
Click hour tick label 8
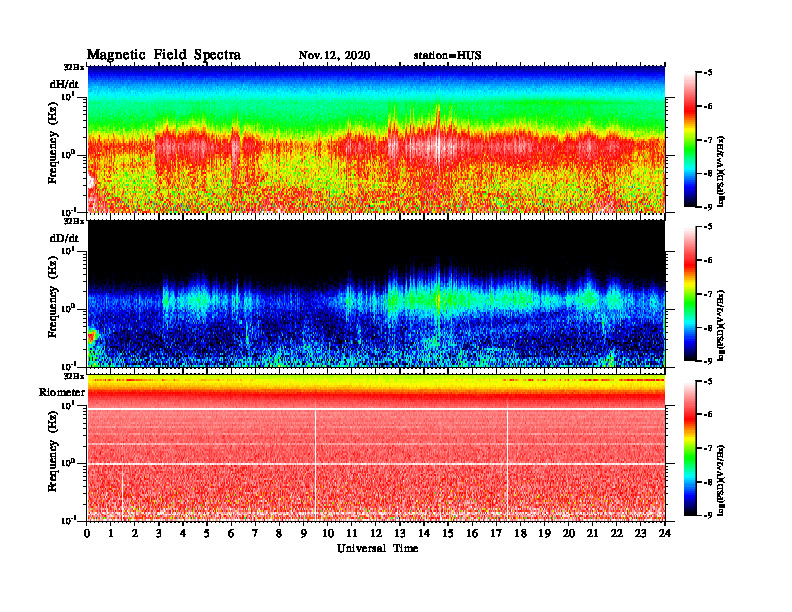pos(279,533)
